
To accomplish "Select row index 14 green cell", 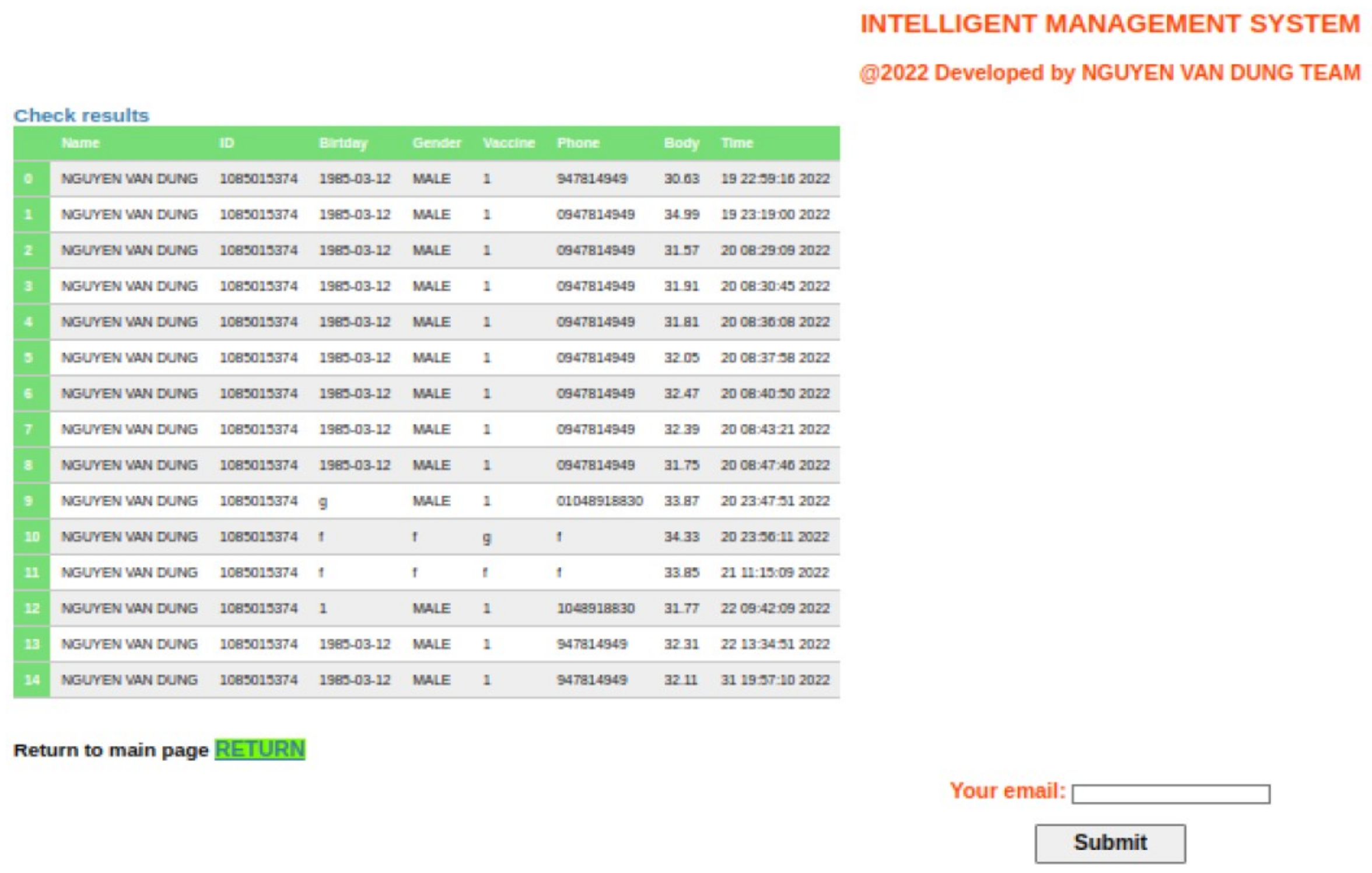I will 32,680.
